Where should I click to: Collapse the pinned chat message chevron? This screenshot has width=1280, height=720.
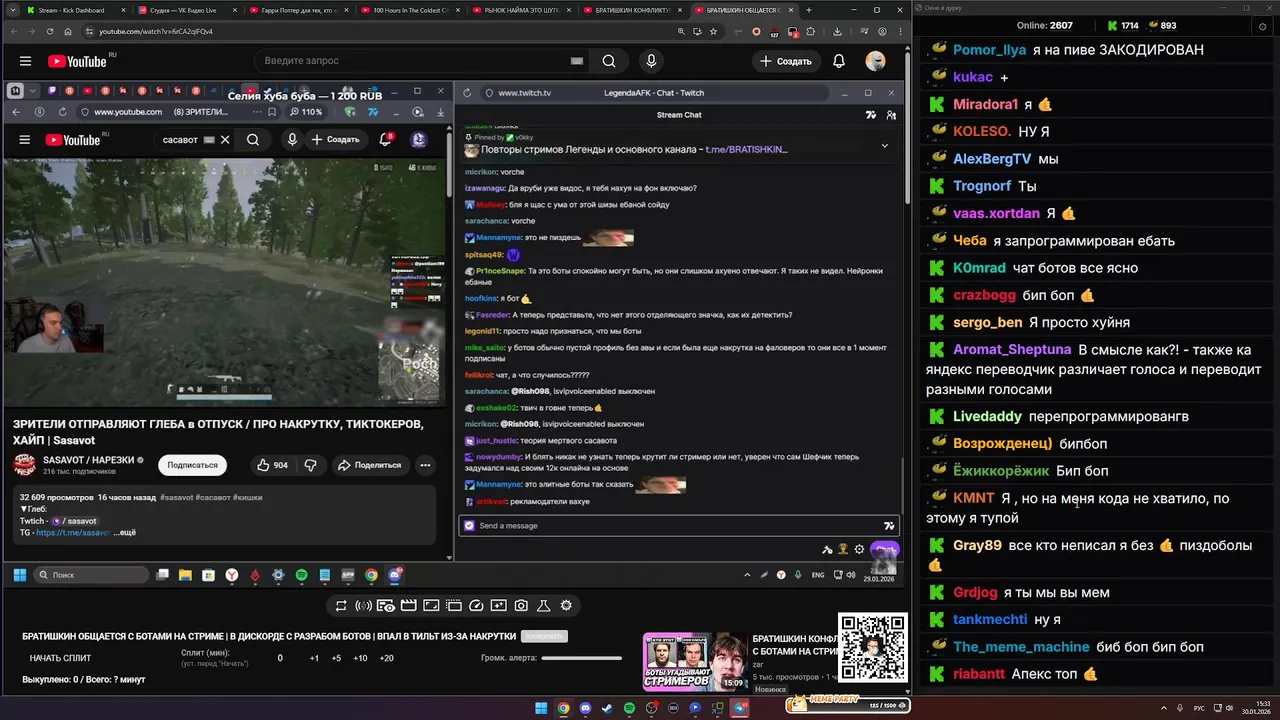pos(884,145)
